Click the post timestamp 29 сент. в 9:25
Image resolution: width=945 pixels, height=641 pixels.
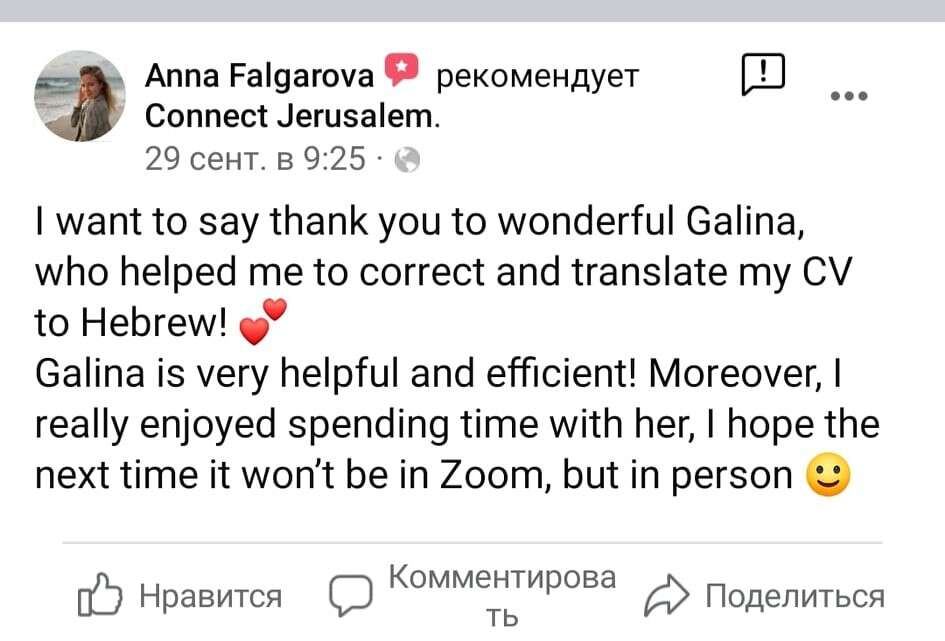pos(255,159)
